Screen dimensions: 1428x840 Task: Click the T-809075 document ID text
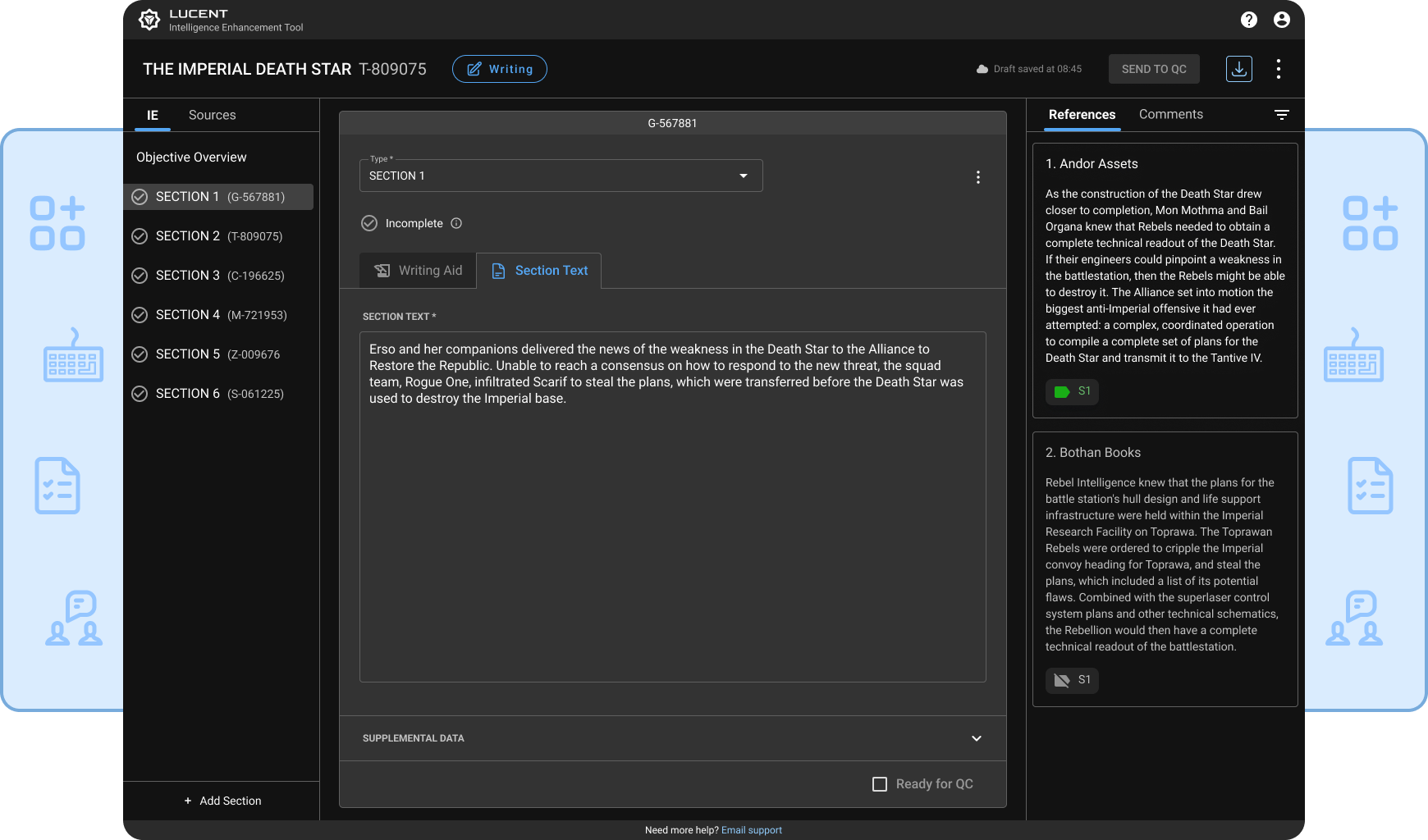pyautogui.click(x=393, y=69)
